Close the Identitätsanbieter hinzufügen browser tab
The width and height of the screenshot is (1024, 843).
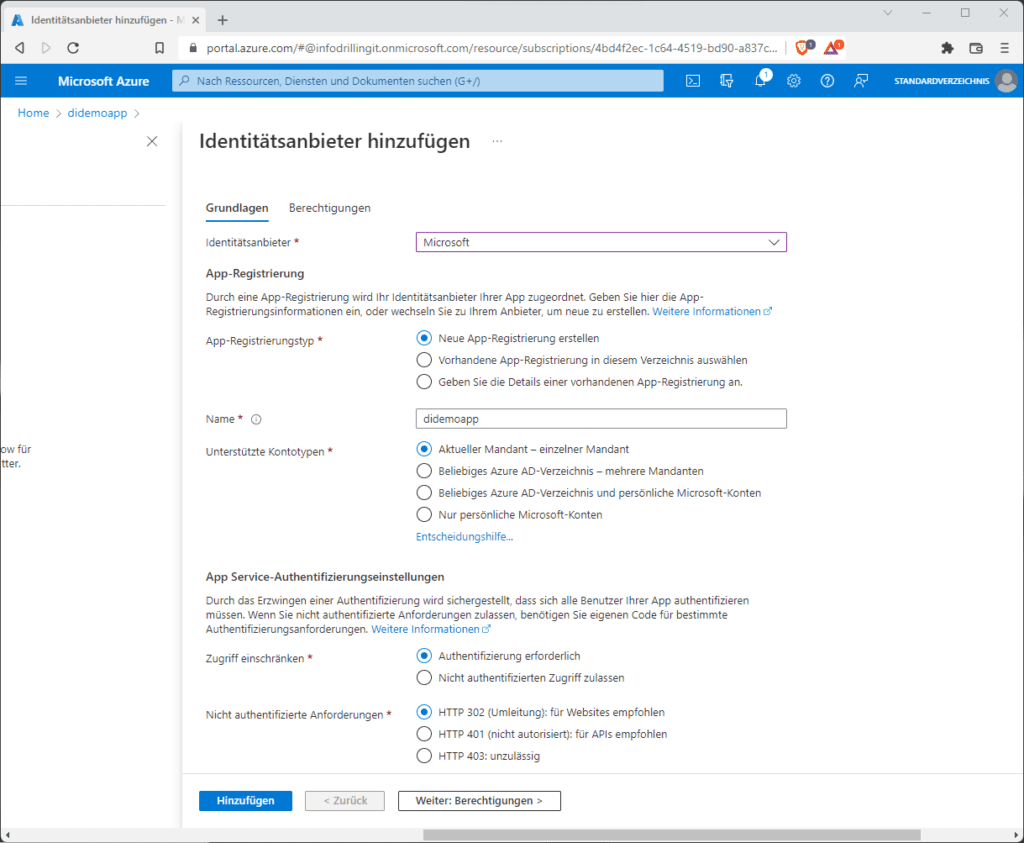click(195, 20)
